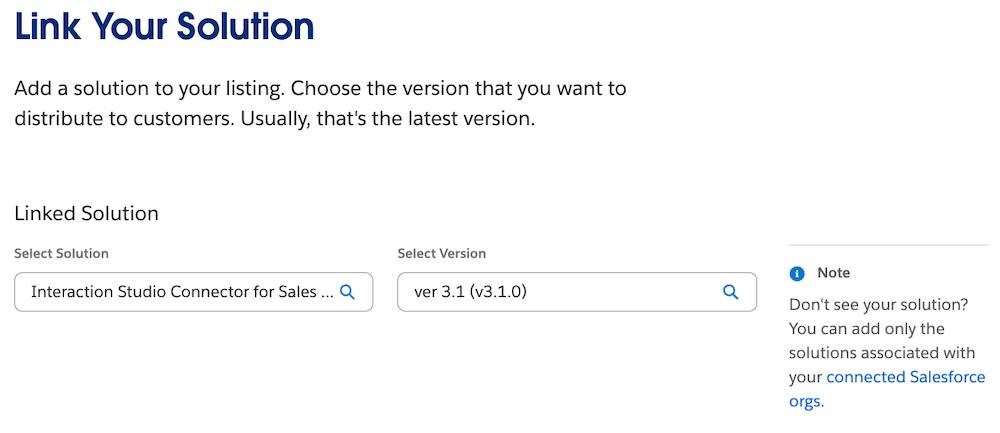Click the Select Version field label
This screenshot has width=1000, height=433.
(x=441, y=253)
